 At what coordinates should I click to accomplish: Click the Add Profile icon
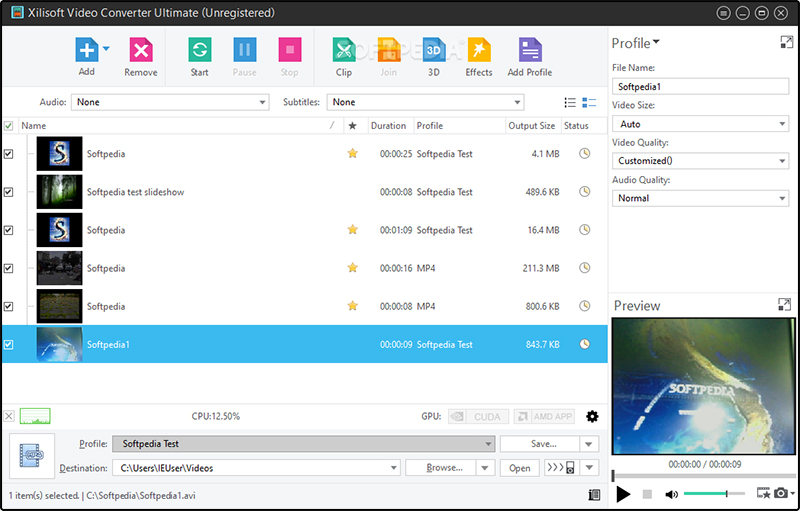tap(530, 50)
